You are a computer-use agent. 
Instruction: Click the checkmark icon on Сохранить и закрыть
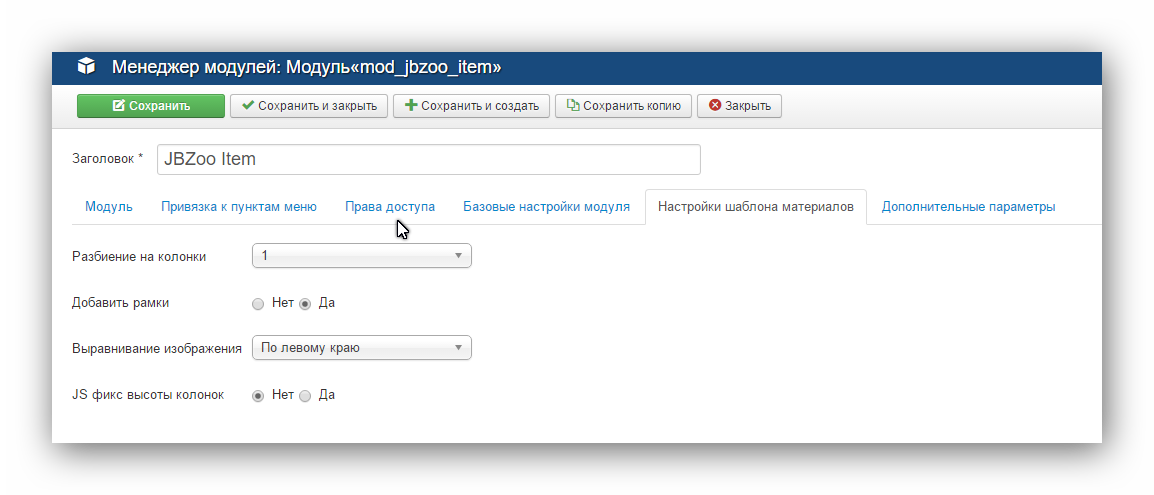[248, 105]
